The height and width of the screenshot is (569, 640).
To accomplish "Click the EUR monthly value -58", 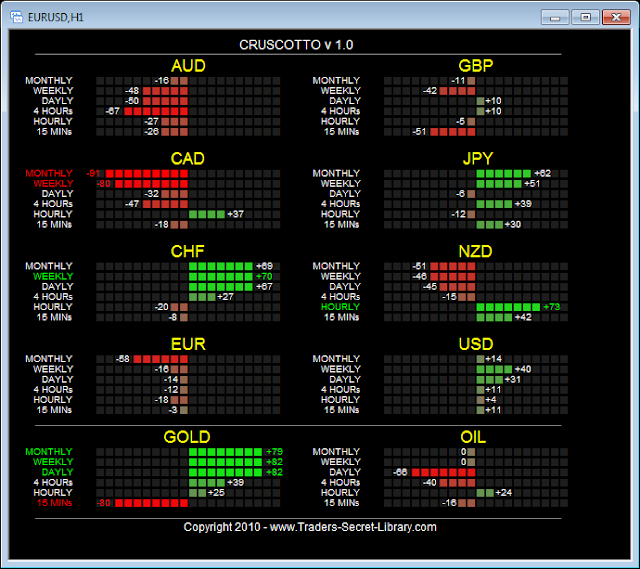I will point(122,359).
